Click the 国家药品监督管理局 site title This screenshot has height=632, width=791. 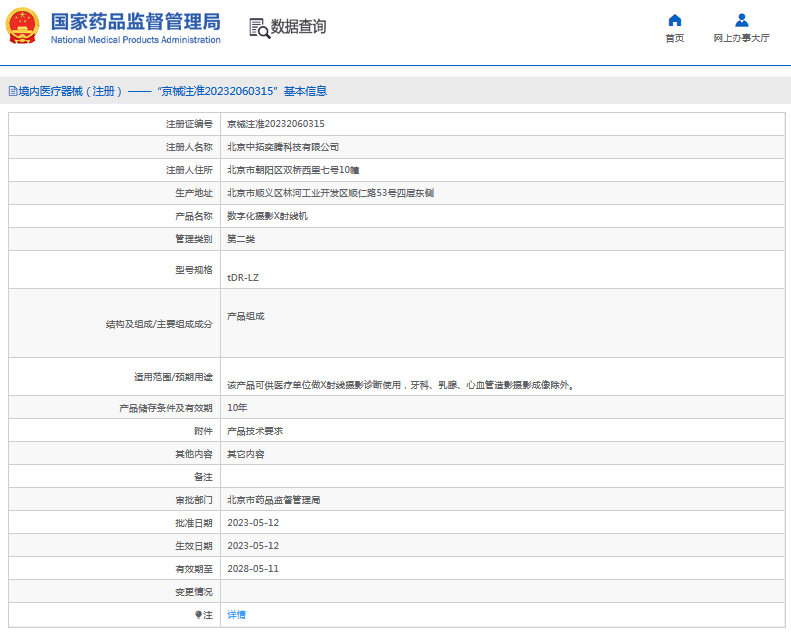[135, 21]
